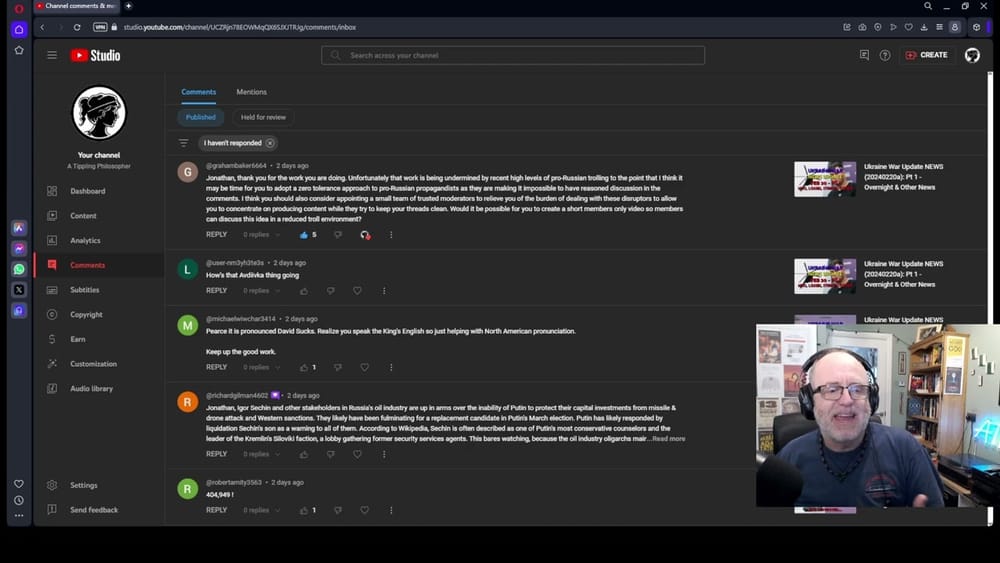Image resolution: width=1000 pixels, height=563 pixels.
Task: Click Read more on richardgilman4602's comment
Action: click(668, 439)
